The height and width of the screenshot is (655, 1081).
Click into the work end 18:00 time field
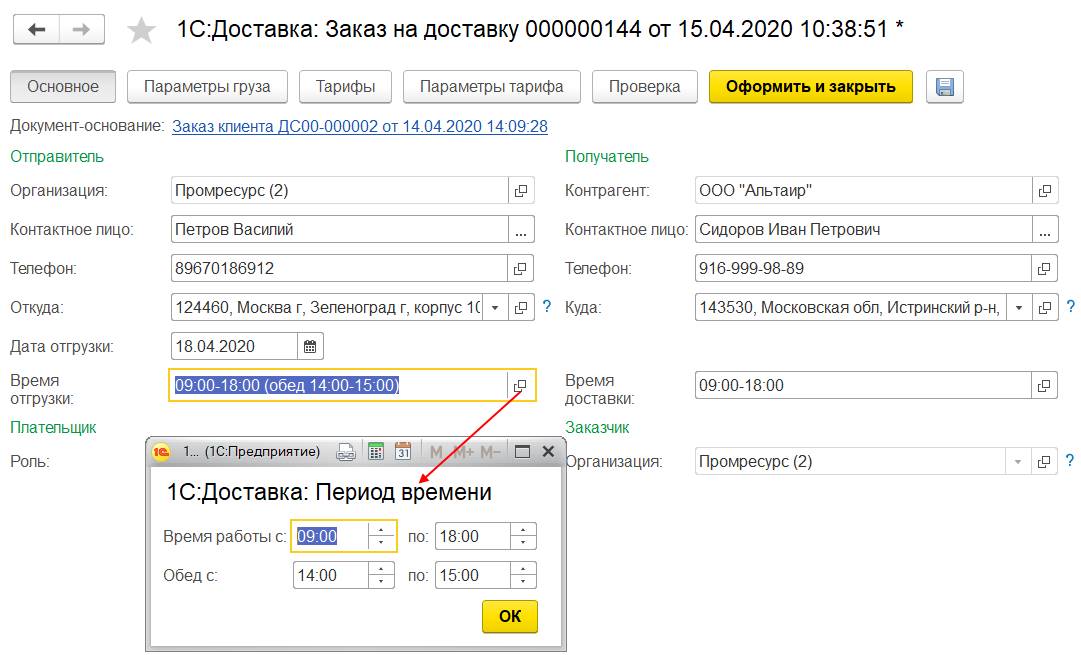point(473,536)
